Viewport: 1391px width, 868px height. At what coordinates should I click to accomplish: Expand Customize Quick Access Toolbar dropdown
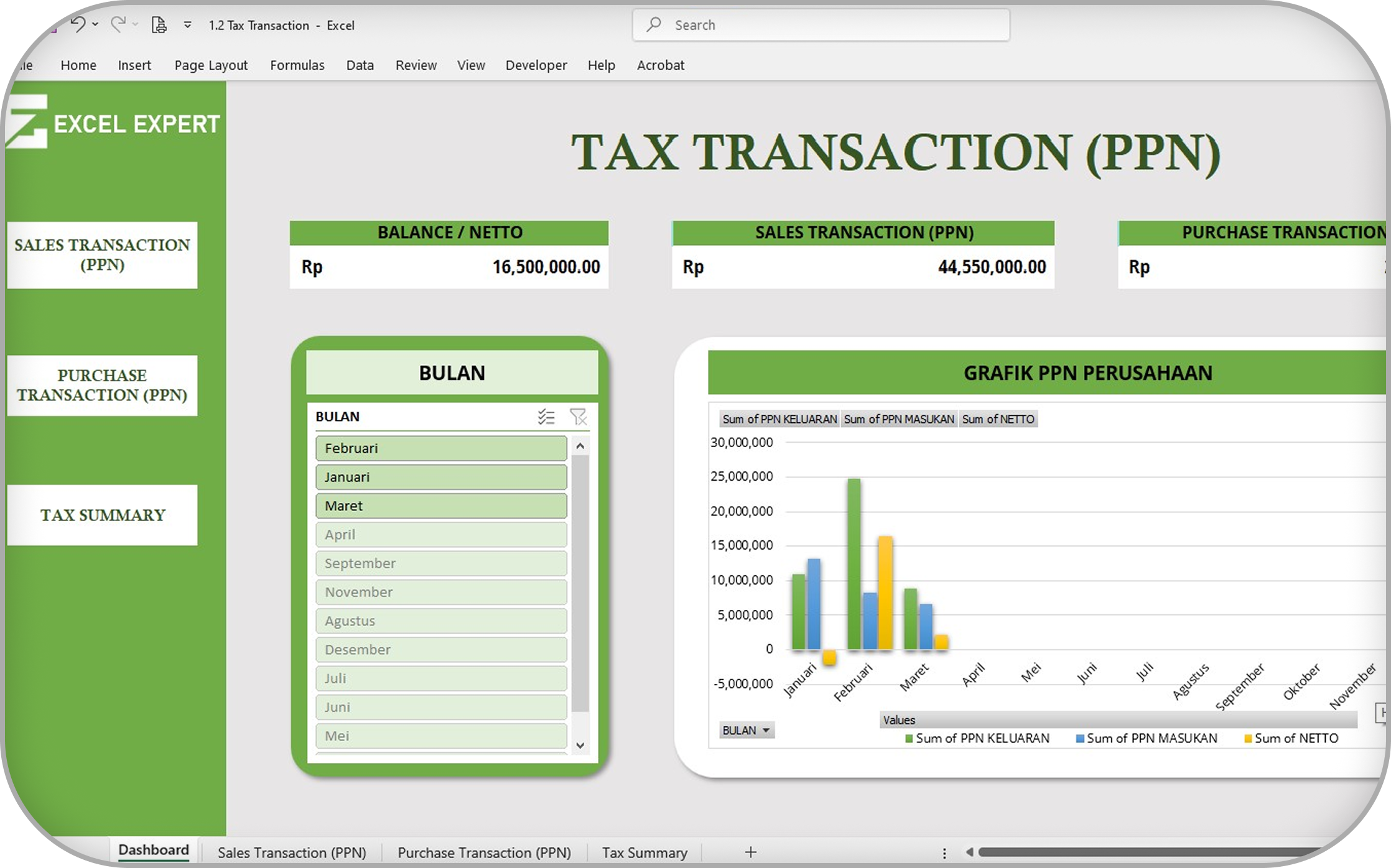point(187,25)
